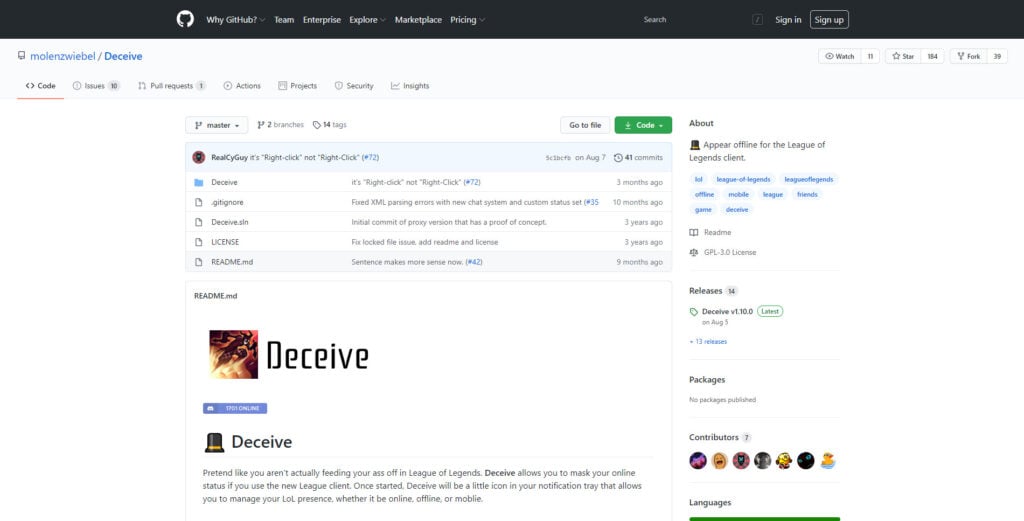Click the Watch button
This screenshot has width=1024, height=521.
(x=840, y=56)
